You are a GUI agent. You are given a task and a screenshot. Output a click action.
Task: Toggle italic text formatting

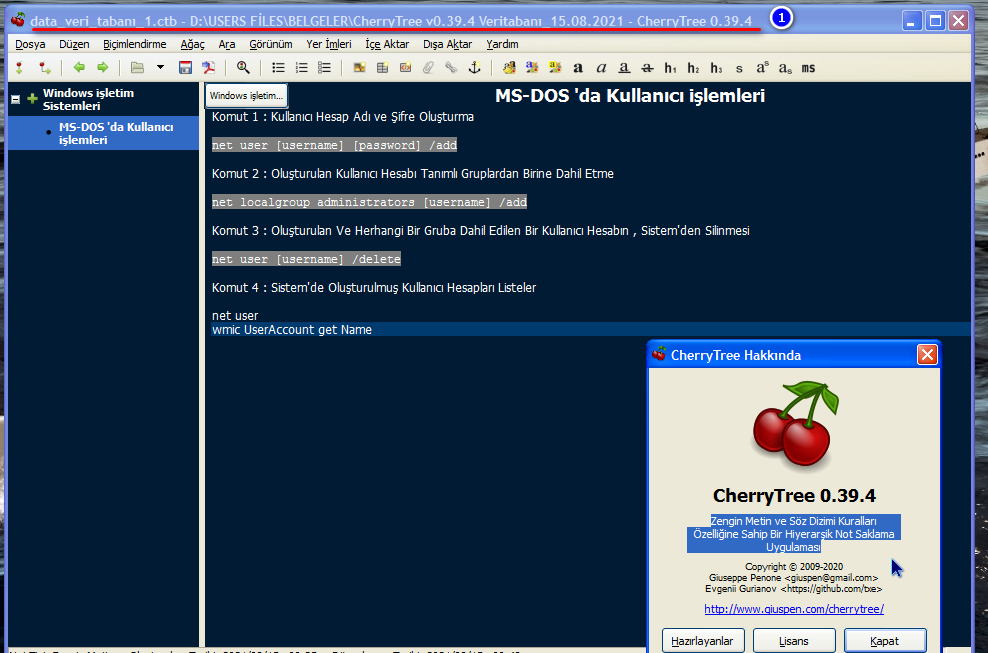601,67
